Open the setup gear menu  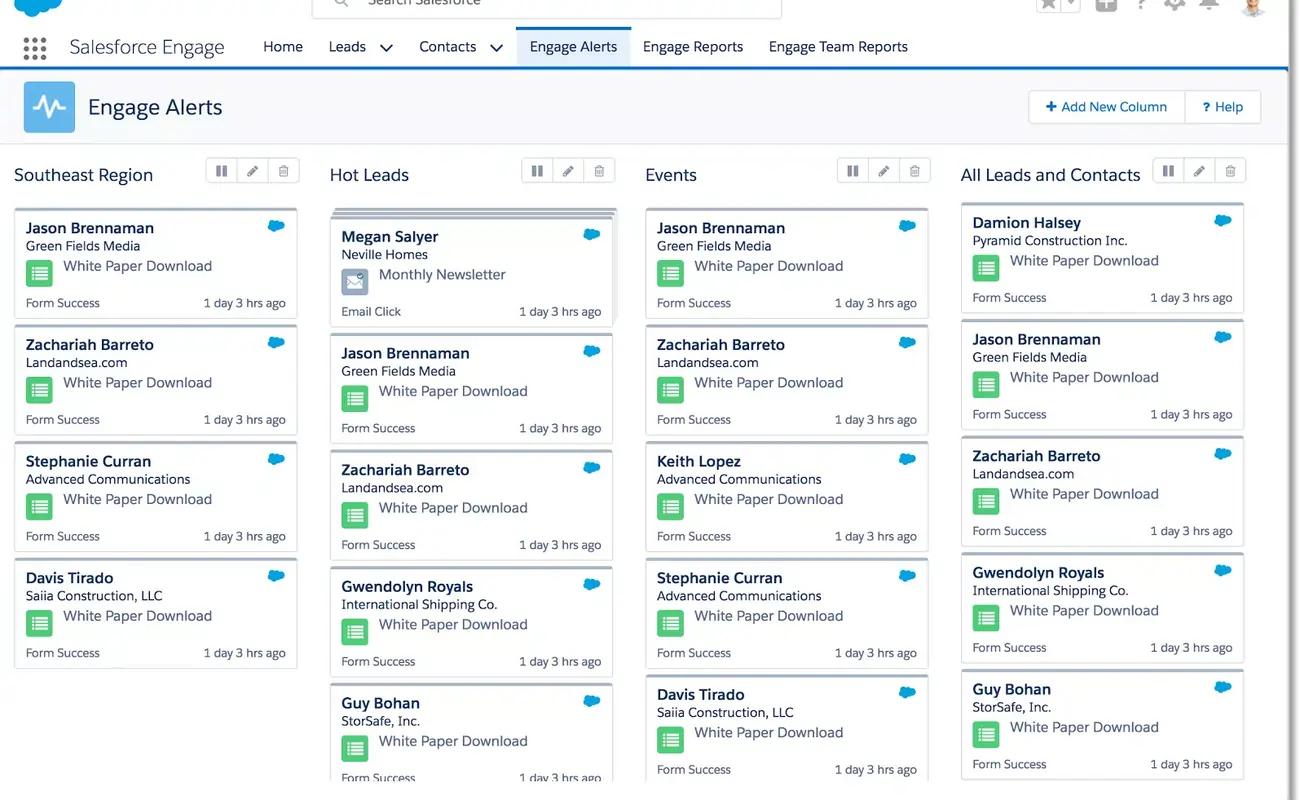click(1175, 4)
